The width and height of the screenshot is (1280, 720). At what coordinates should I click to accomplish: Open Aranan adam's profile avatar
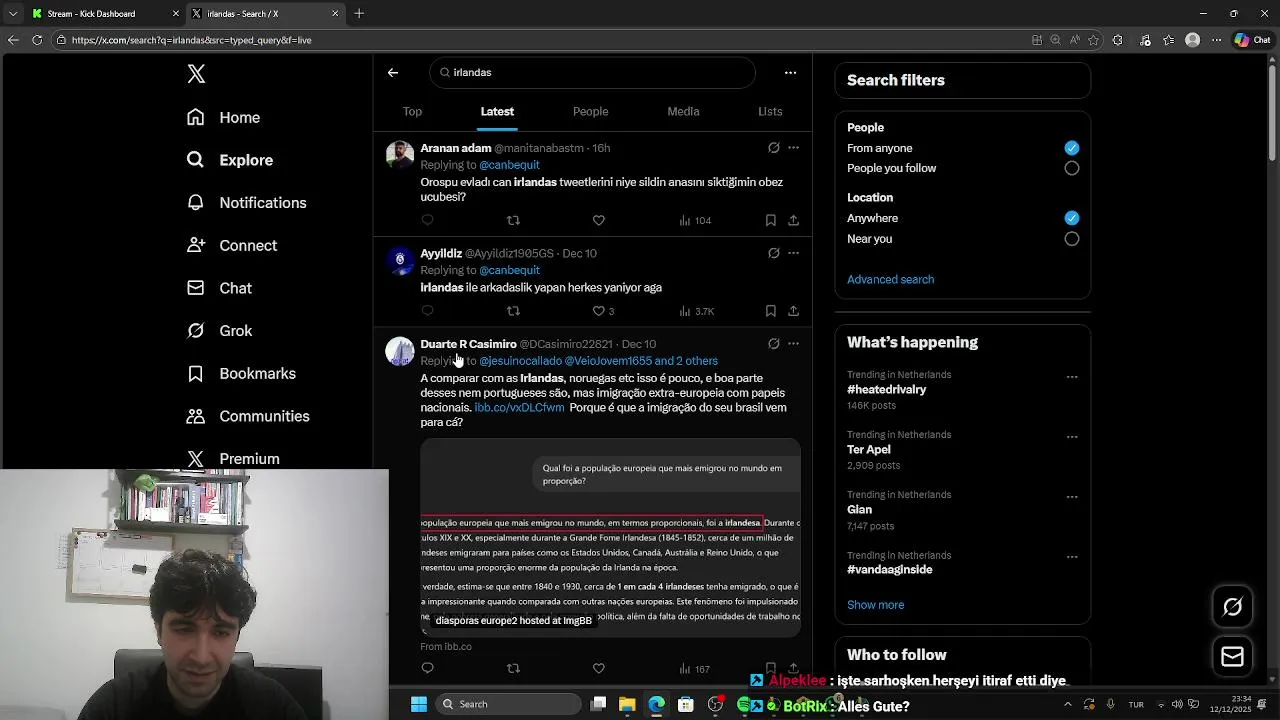point(400,154)
